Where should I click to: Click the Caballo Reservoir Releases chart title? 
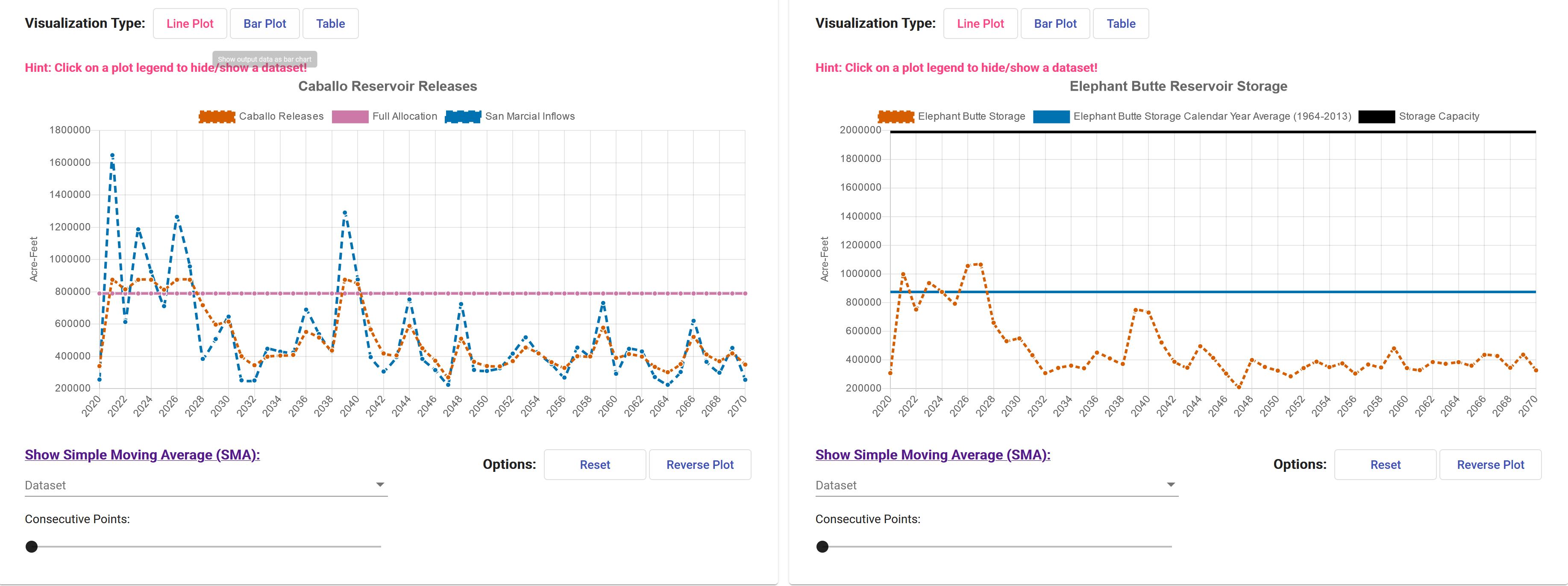pos(388,86)
